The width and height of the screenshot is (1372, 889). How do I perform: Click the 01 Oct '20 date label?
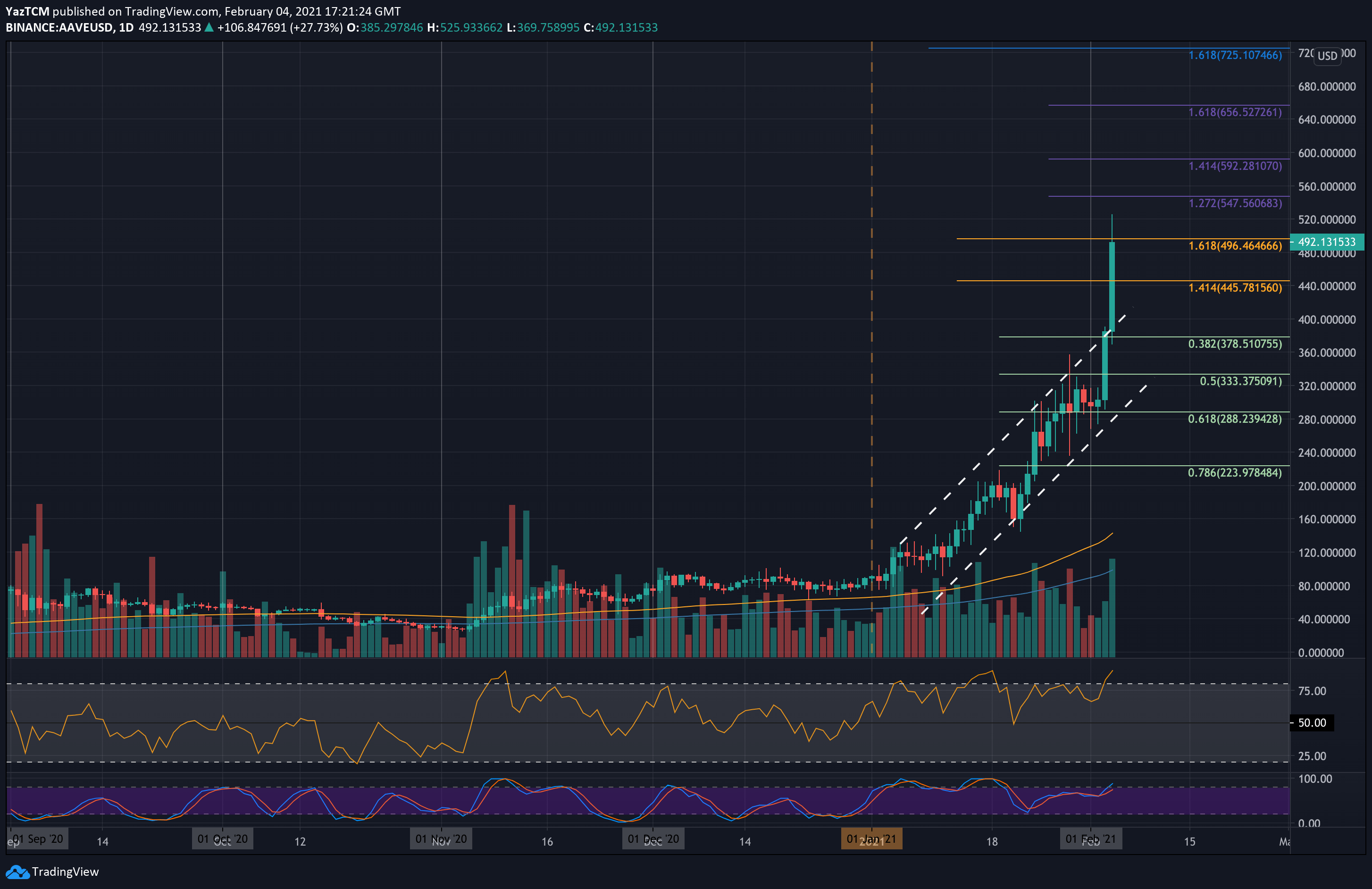coord(223,839)
